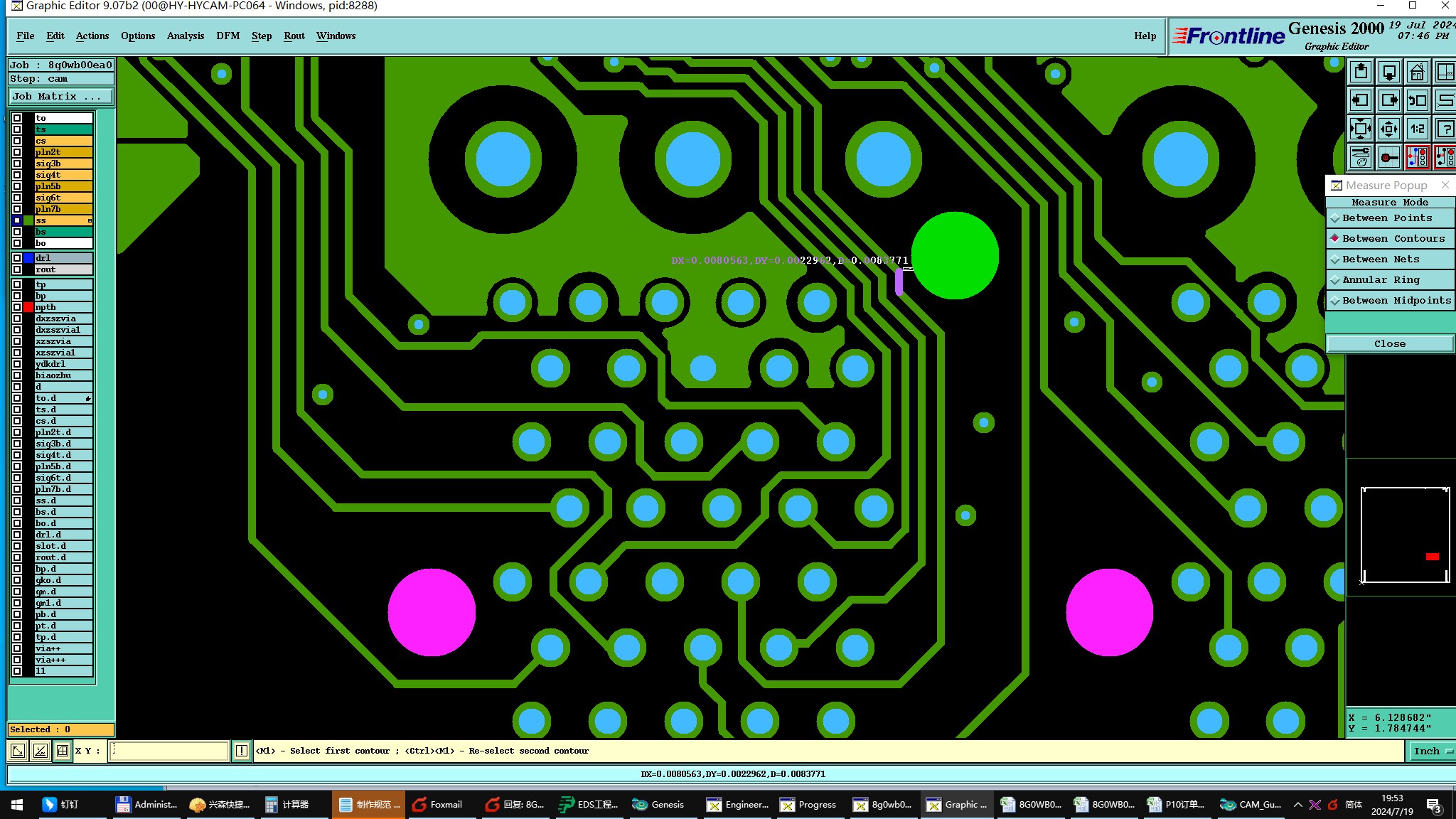Click the previous view undo icon
This screenshot has height=819, width=1456.
(x=1417, y=100)
